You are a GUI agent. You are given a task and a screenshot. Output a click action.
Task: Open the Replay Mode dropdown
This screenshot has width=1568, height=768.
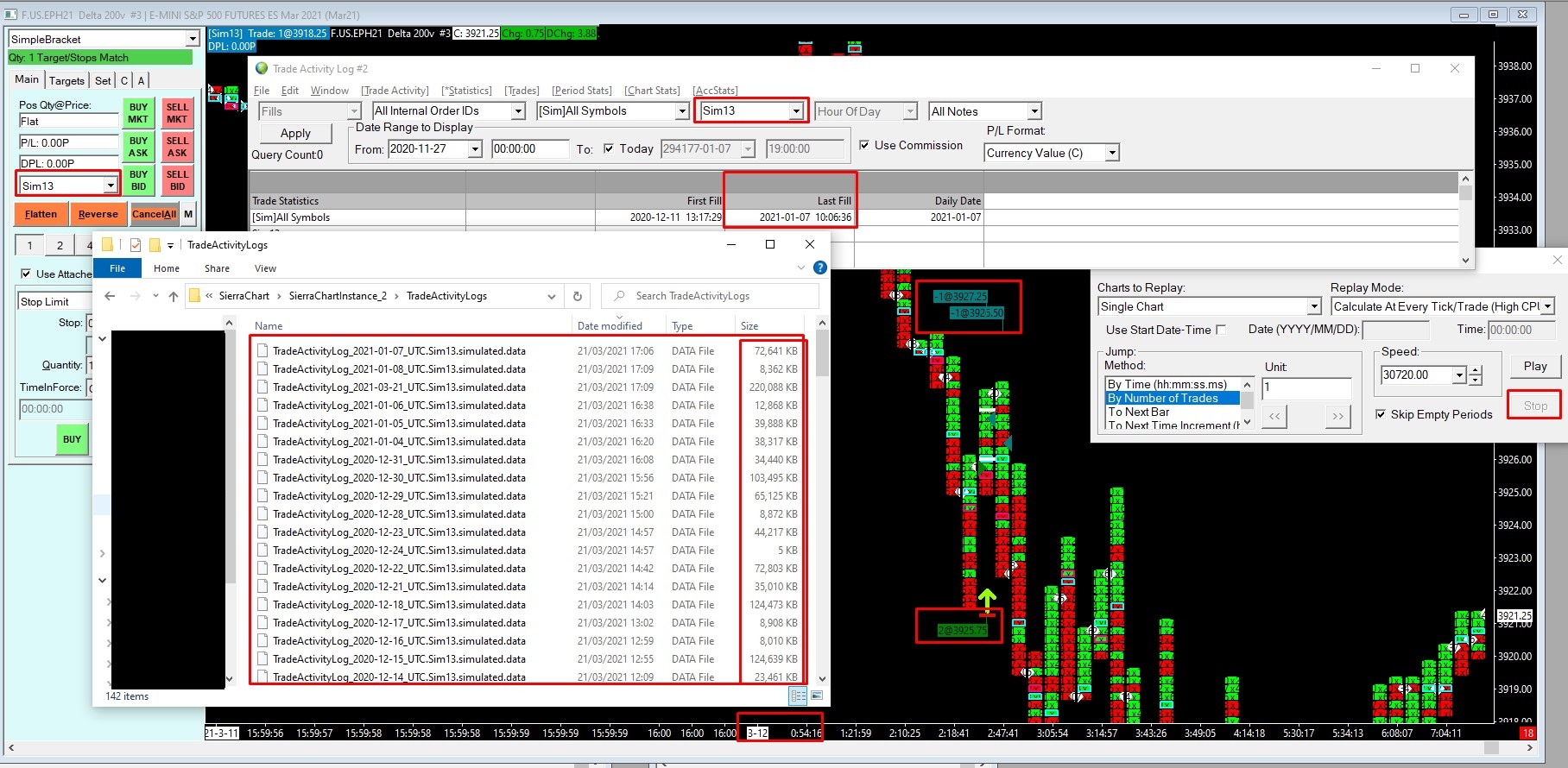(1547, 306)
